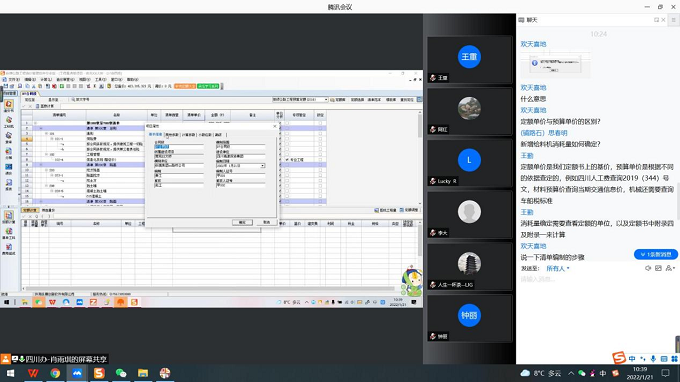Switch Sogou punctuation mode icon

(x=643, y=359)
